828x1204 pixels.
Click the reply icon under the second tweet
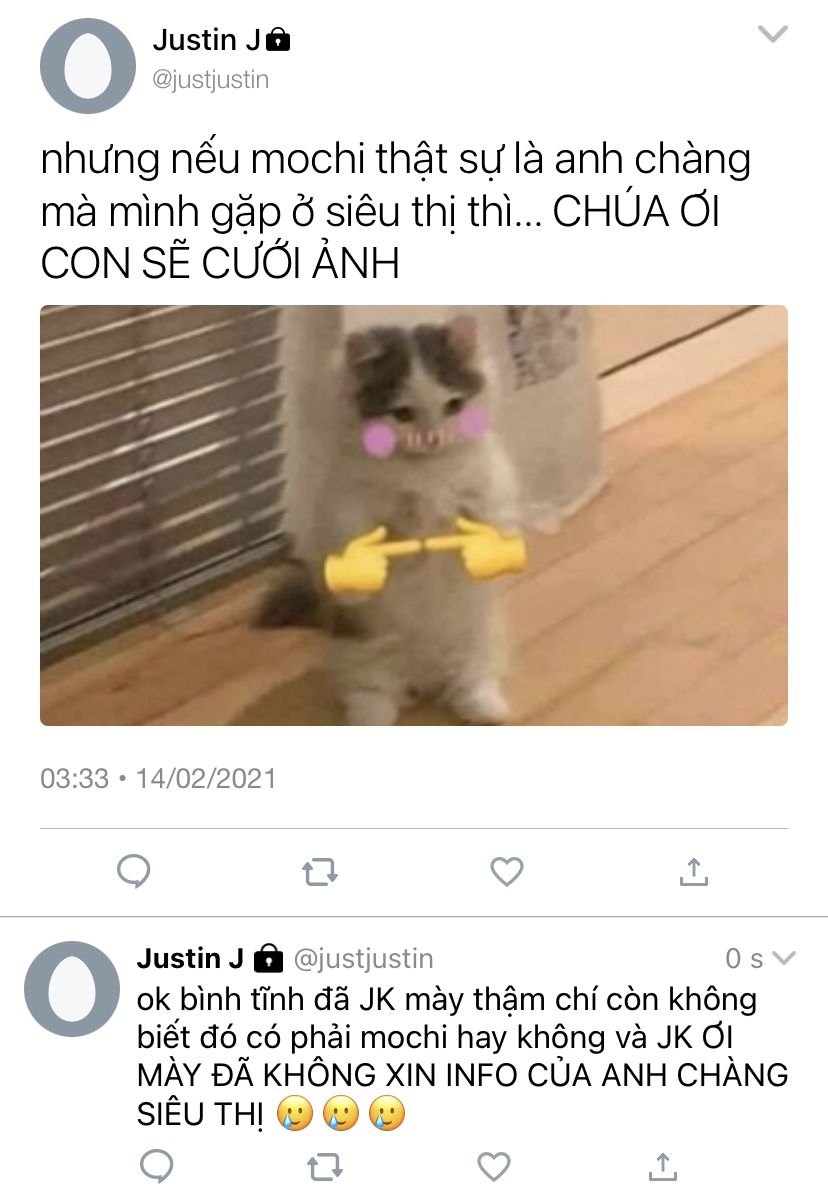coord(156,1167)
